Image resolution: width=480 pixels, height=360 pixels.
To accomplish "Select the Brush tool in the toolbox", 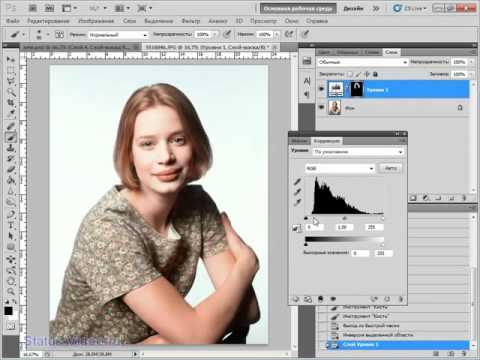I will pos(11,137).
